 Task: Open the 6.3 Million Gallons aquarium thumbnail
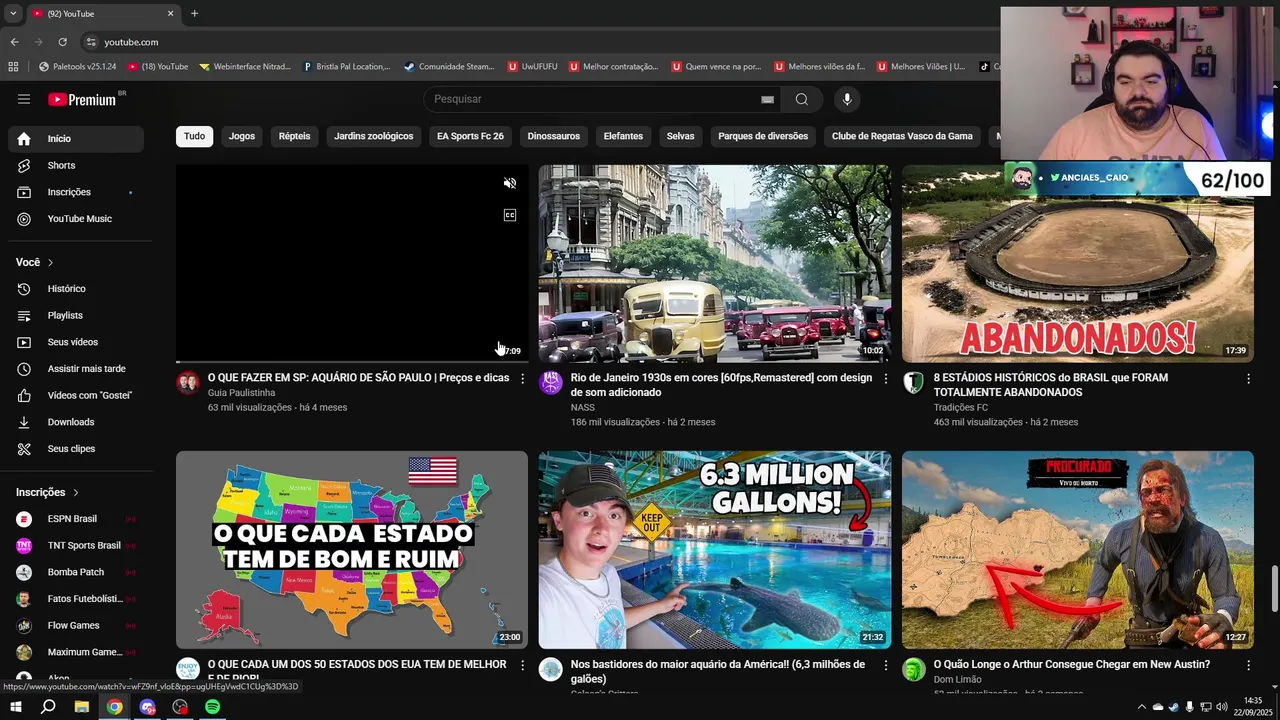pos(715,550)
